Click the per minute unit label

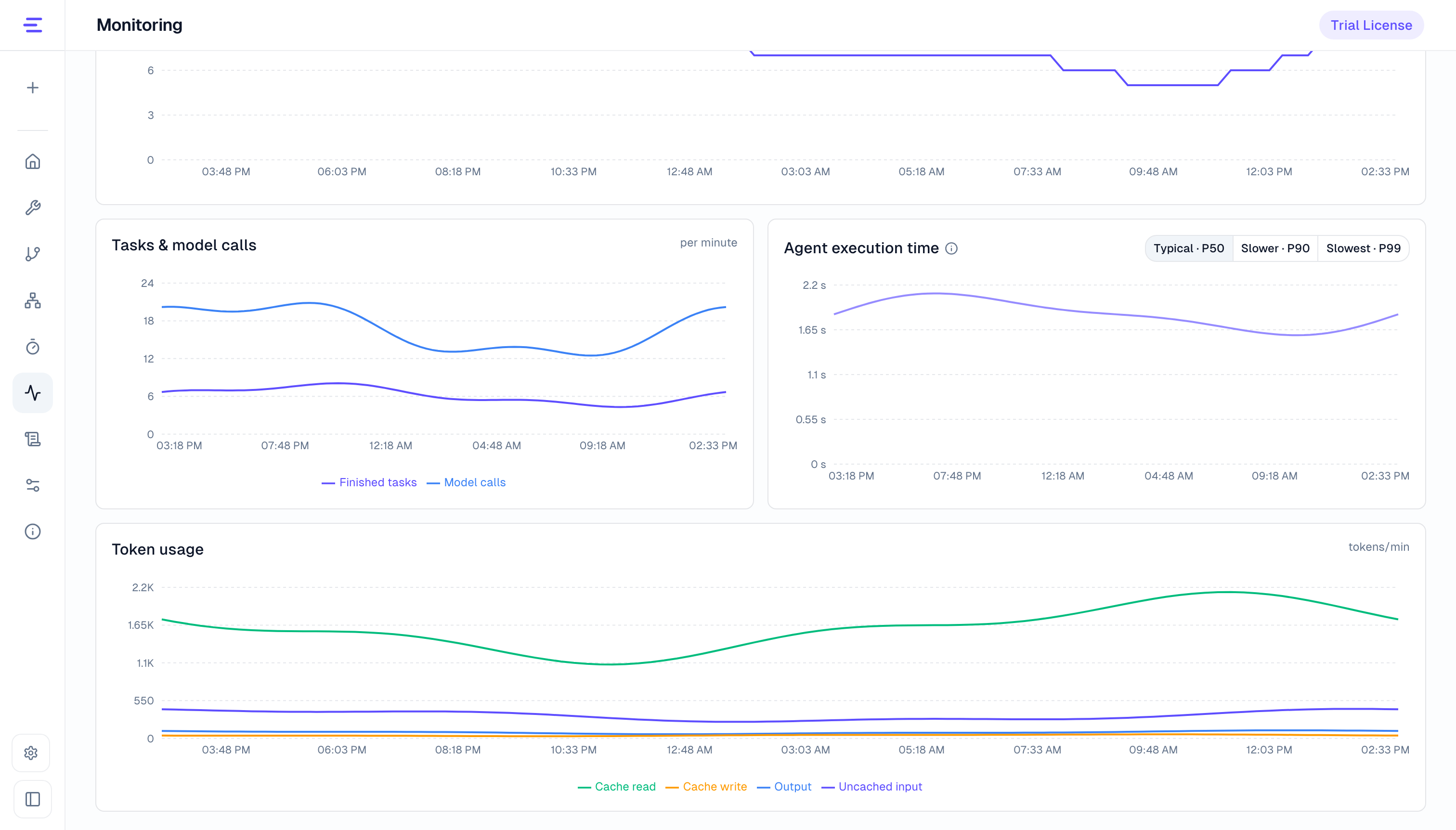point(709,243)
